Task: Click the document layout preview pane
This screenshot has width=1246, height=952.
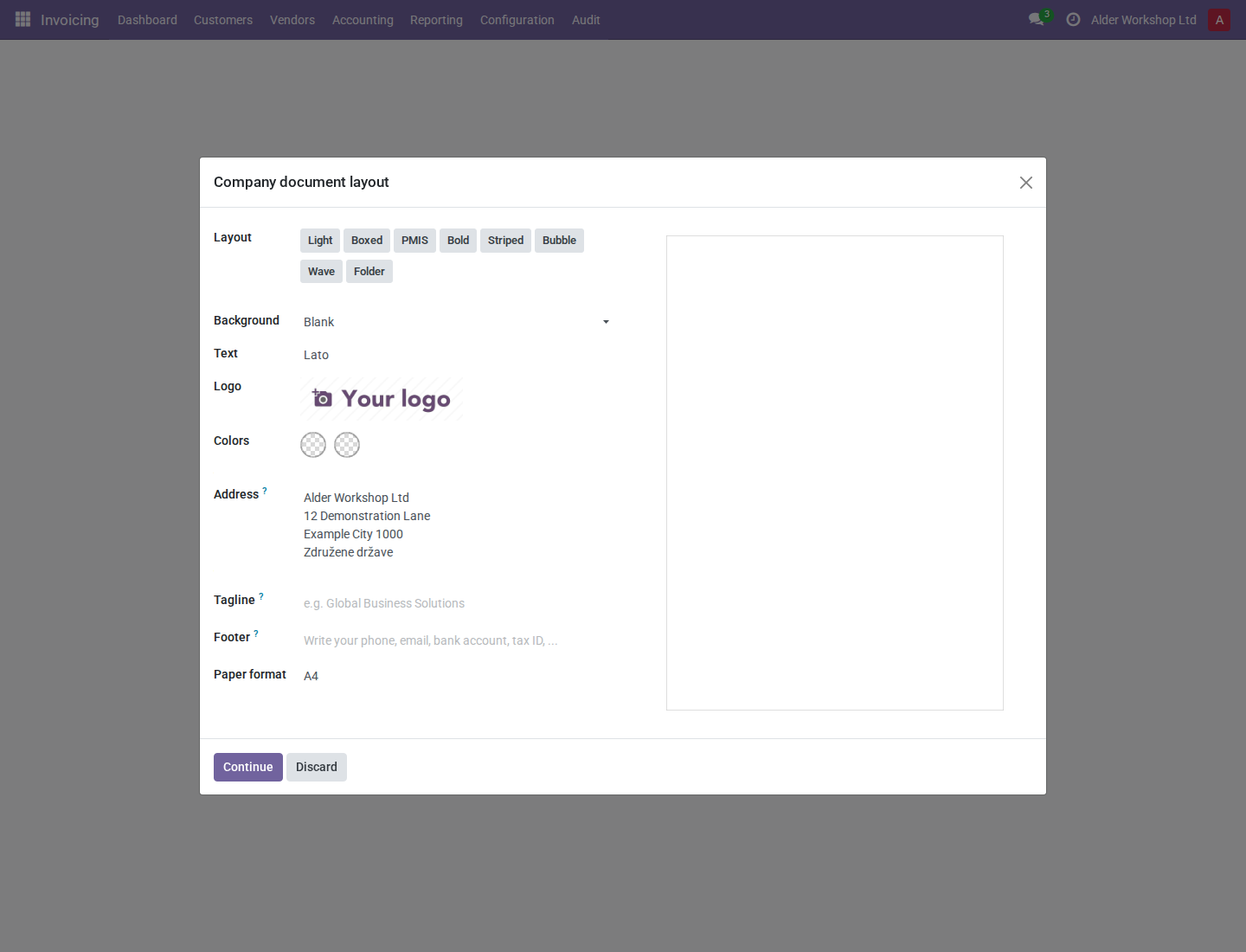Action: pyautogui.click(x=835, y=473)
